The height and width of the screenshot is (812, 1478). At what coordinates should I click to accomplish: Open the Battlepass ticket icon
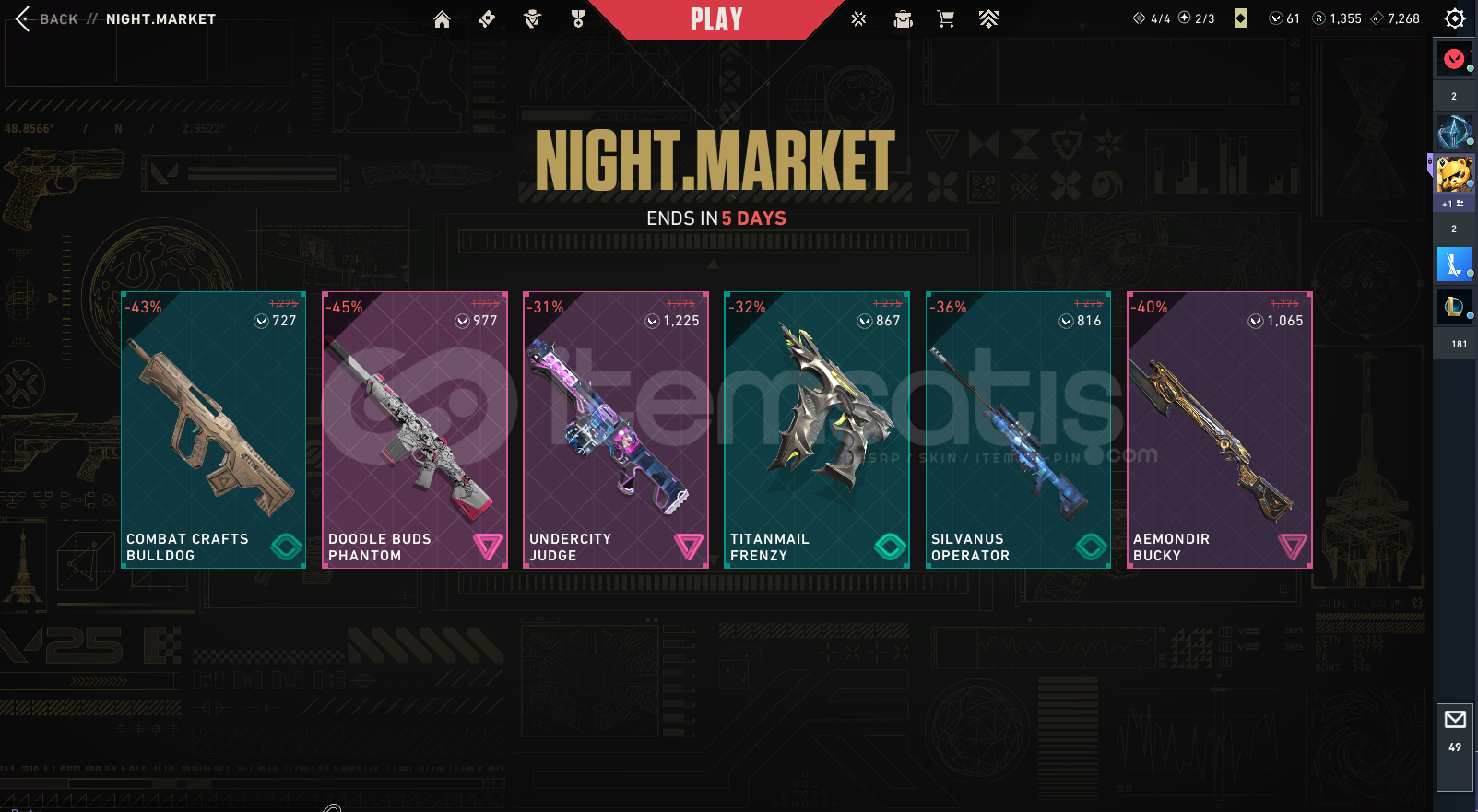[x=487, y=19]
